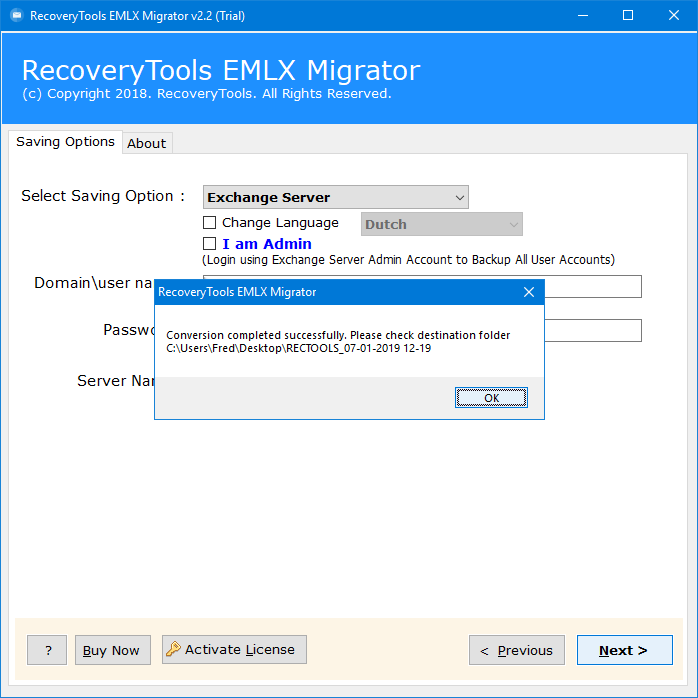Click the app icon in the title bar
This screenshot has width=698, height=698.
point(17,16)
